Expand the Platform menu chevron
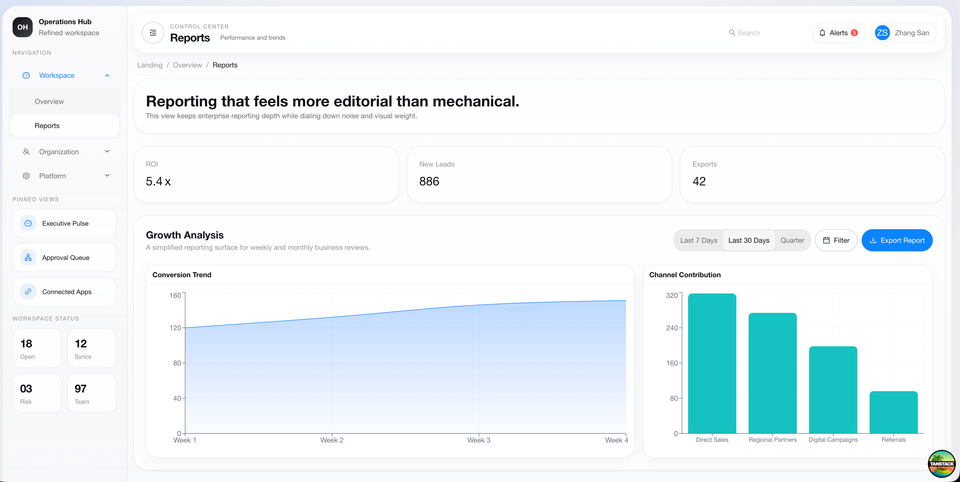960x482 pixels. [107, 176]
